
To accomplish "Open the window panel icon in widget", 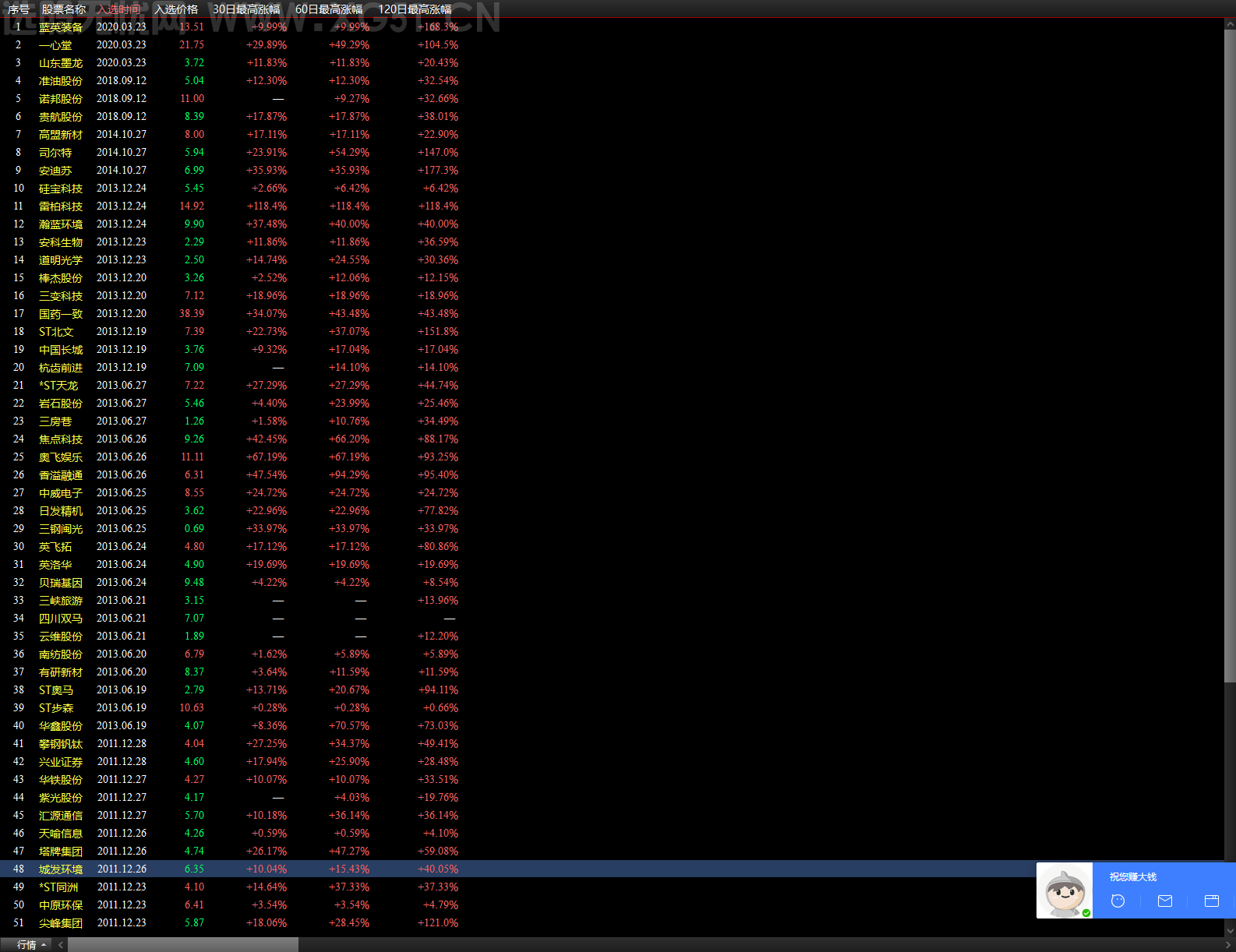I will click(x=1212, y=901).
